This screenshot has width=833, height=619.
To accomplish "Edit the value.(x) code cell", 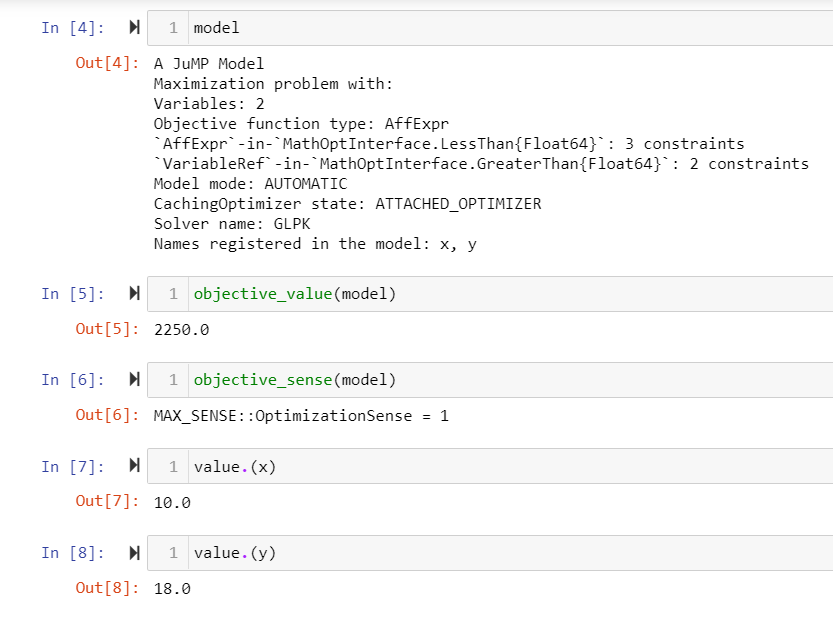I will [x=500, y=467].
